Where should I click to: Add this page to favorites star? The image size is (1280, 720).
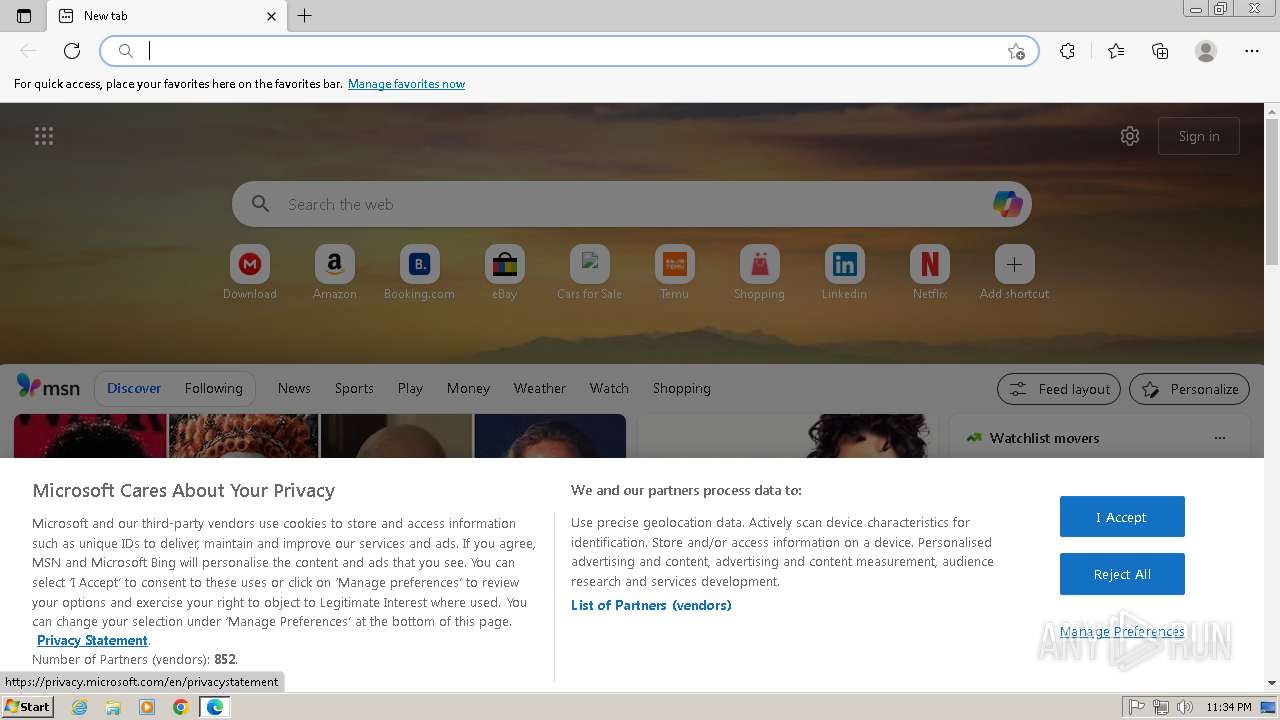[1016, 51]
